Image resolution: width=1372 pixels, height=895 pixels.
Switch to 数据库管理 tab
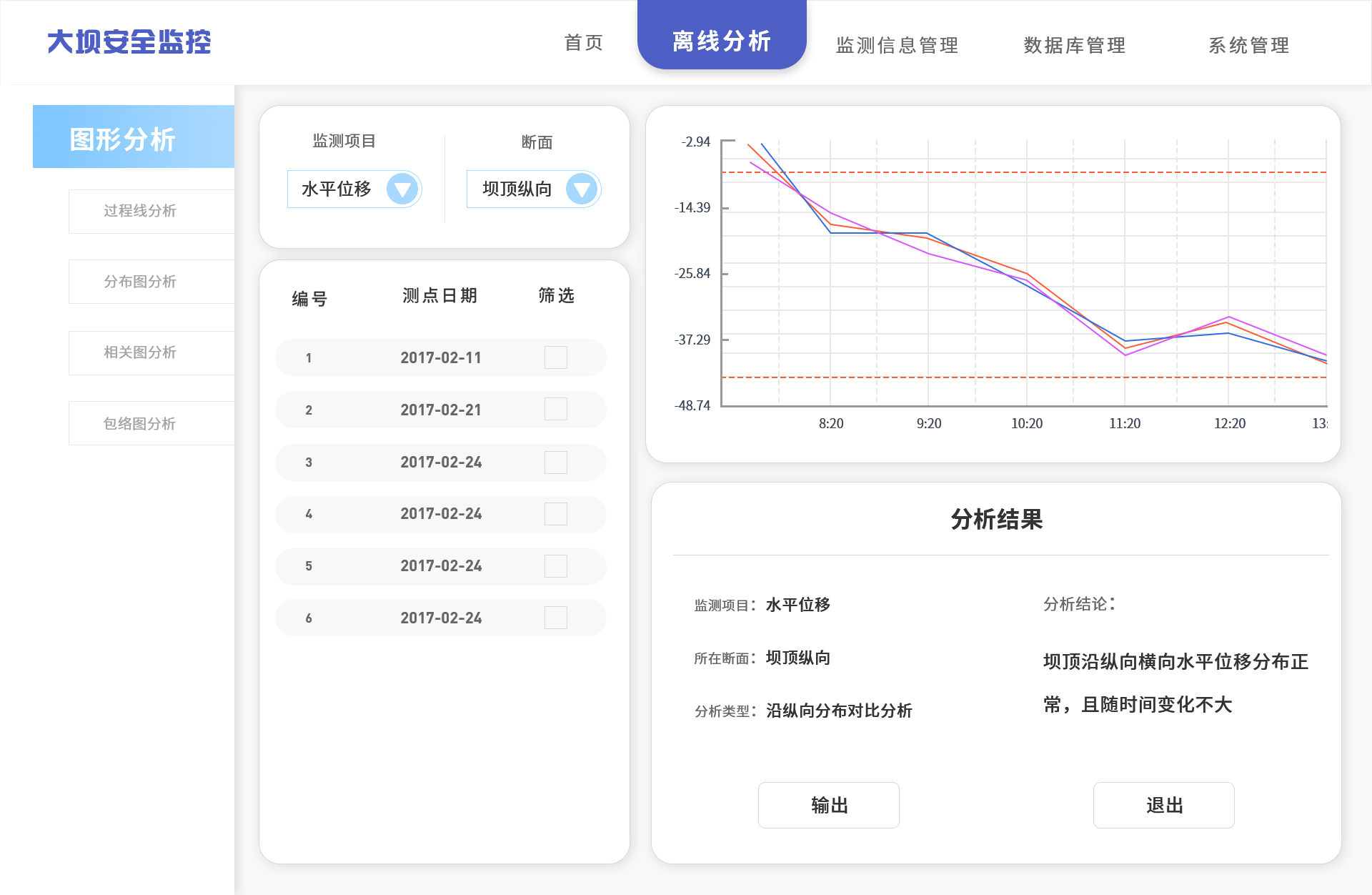[1074, 45]
